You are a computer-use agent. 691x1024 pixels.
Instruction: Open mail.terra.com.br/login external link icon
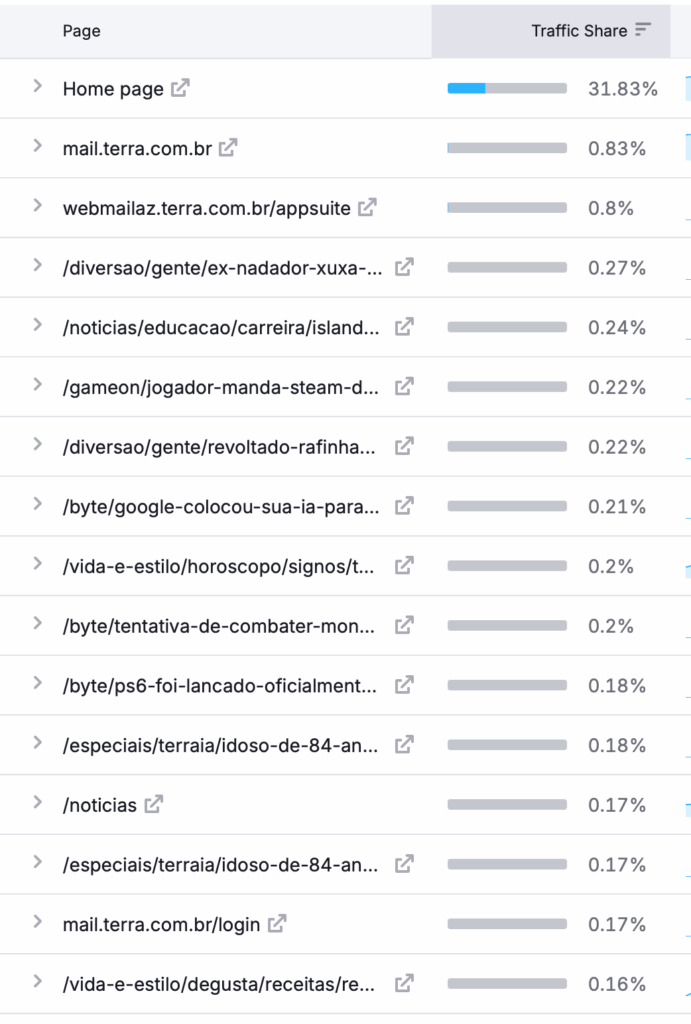pos(277,924)
